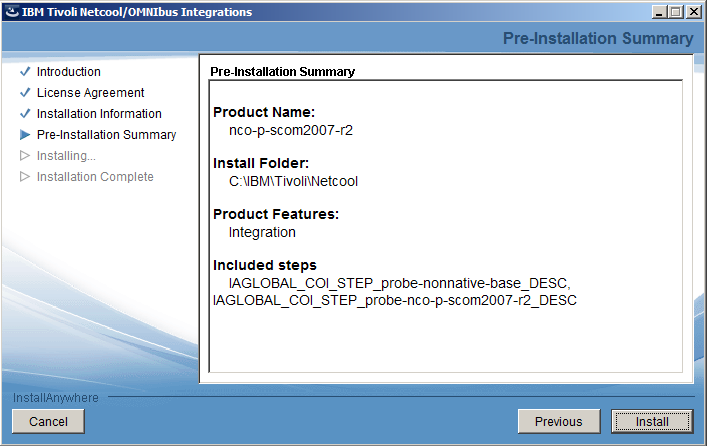The image size is (707, 446).
Task: Click the installer icon in the title bar
Action: point(12,12)
